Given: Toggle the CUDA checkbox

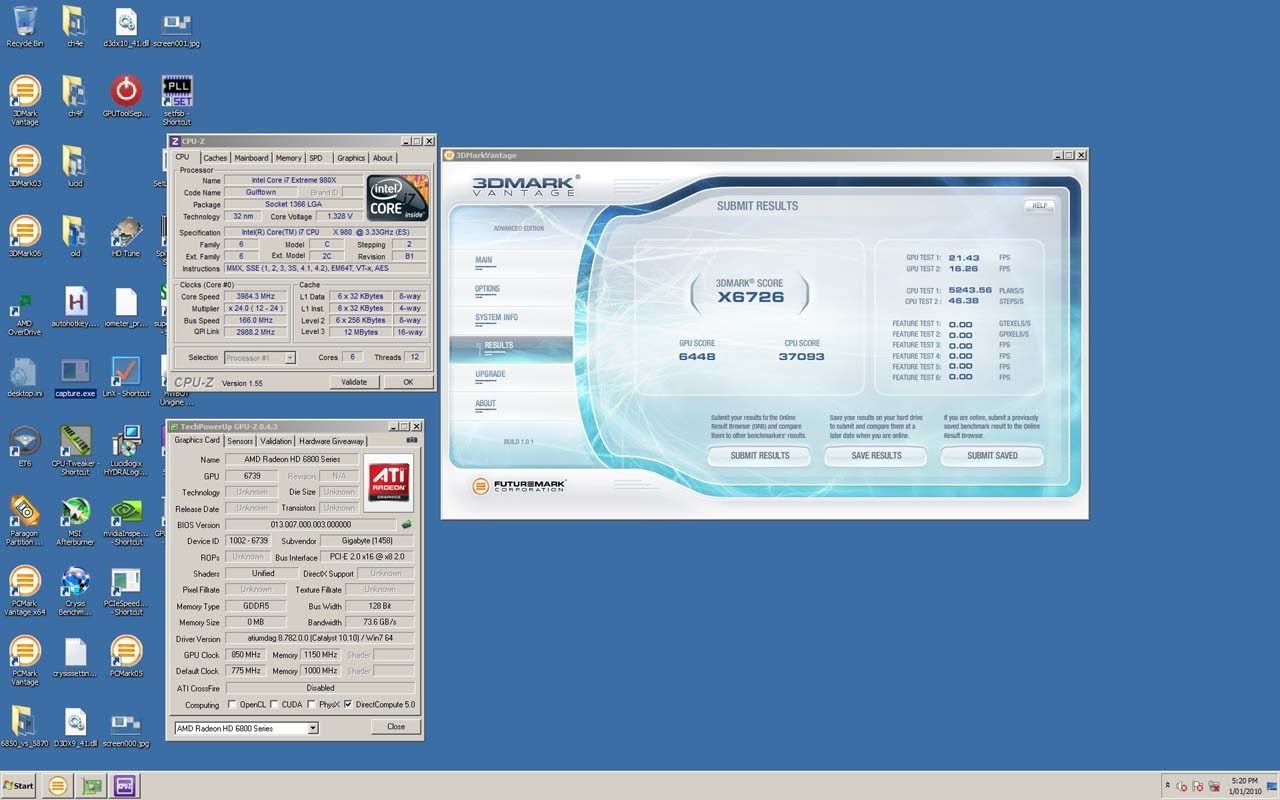Looking at the screenshot, I should (275, 705).
